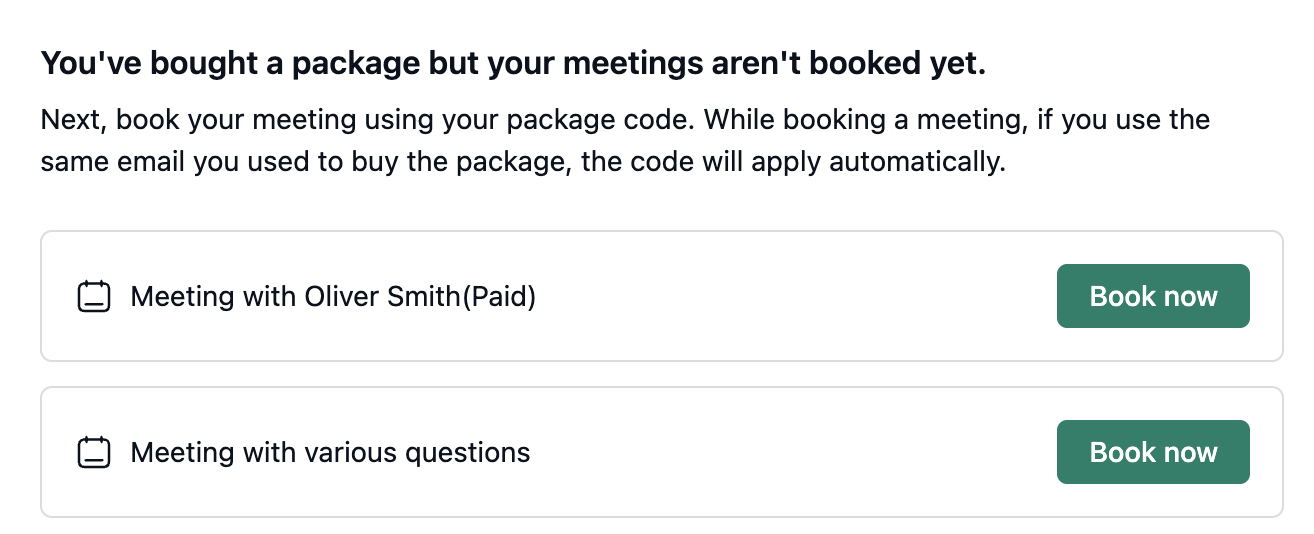The image size is (1314, 534).
Task: Click the "You've bought a package" heading
Action: point(512,64)
